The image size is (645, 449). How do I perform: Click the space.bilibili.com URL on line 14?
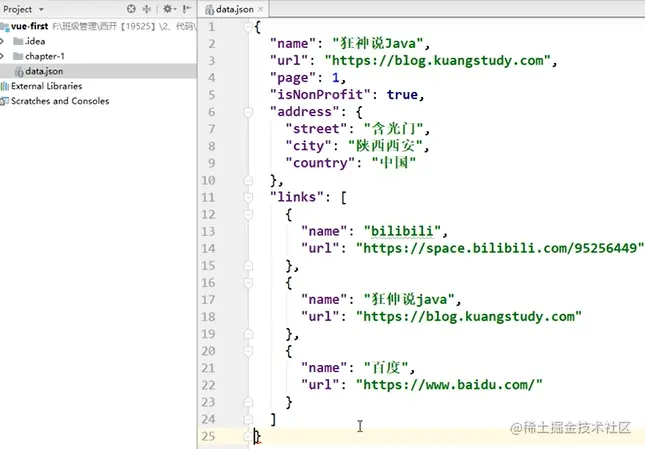[x=500, y=248]
